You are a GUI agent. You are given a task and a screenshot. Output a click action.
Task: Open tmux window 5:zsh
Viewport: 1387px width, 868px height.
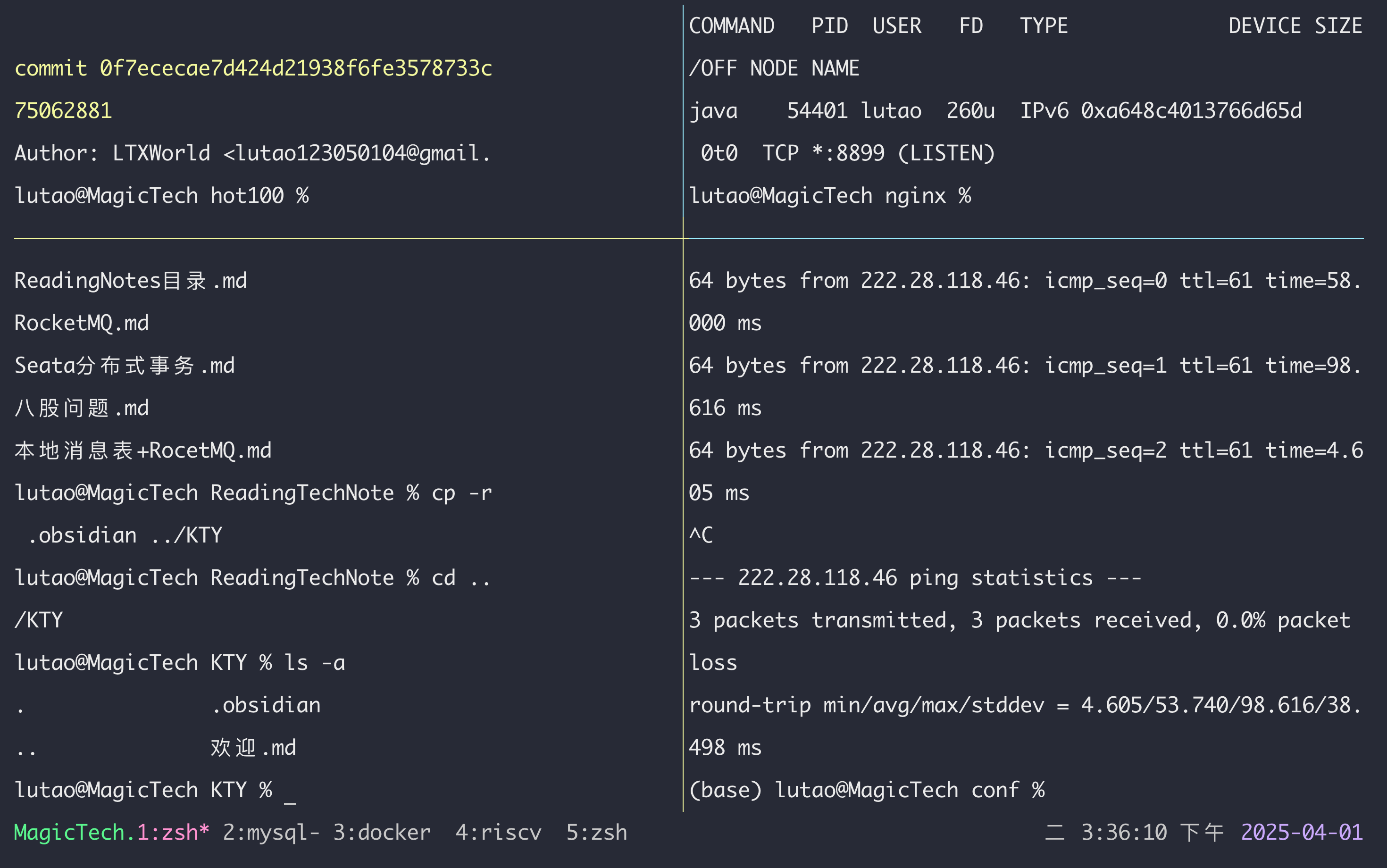[x=596, y=833]
